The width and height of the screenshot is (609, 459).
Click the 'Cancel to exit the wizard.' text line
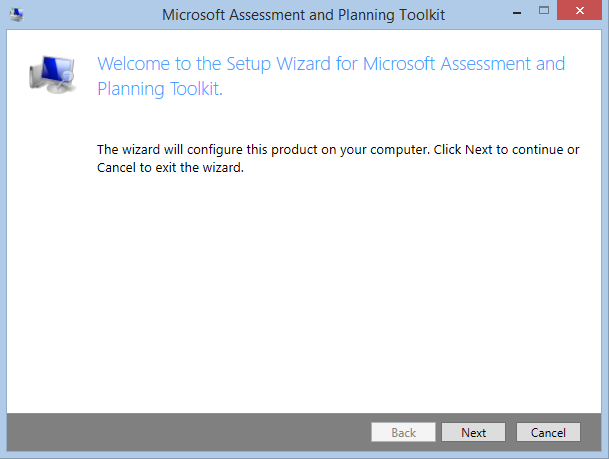coord(170,168)
